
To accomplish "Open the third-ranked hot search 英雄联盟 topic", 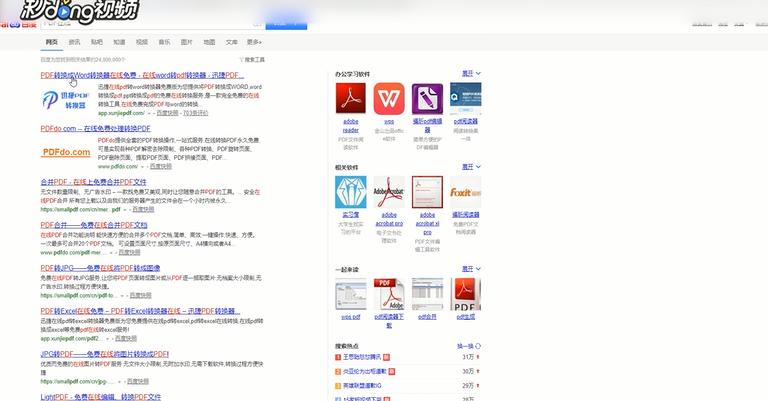I will point(362,386).
